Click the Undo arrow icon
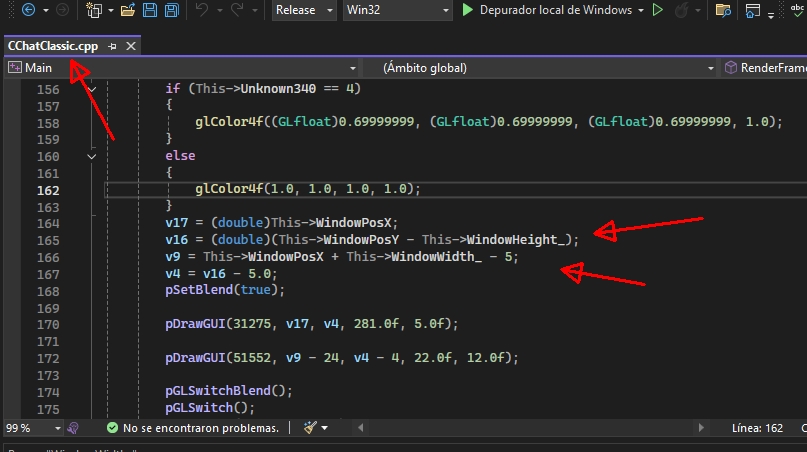This screenshot has height=452, width=807. pyautogui.click(x=202, y=10)
